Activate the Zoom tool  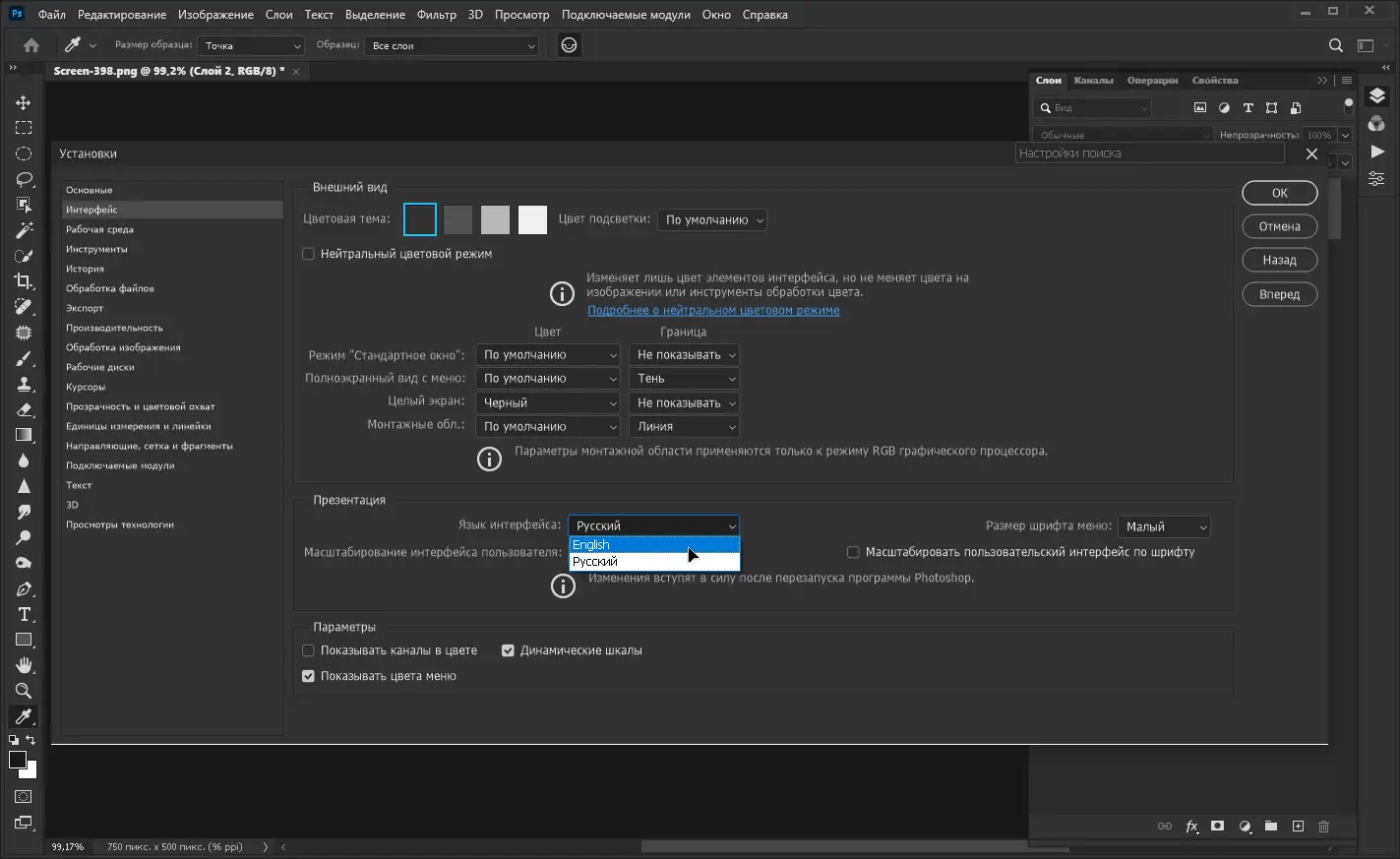click(24, 691)
